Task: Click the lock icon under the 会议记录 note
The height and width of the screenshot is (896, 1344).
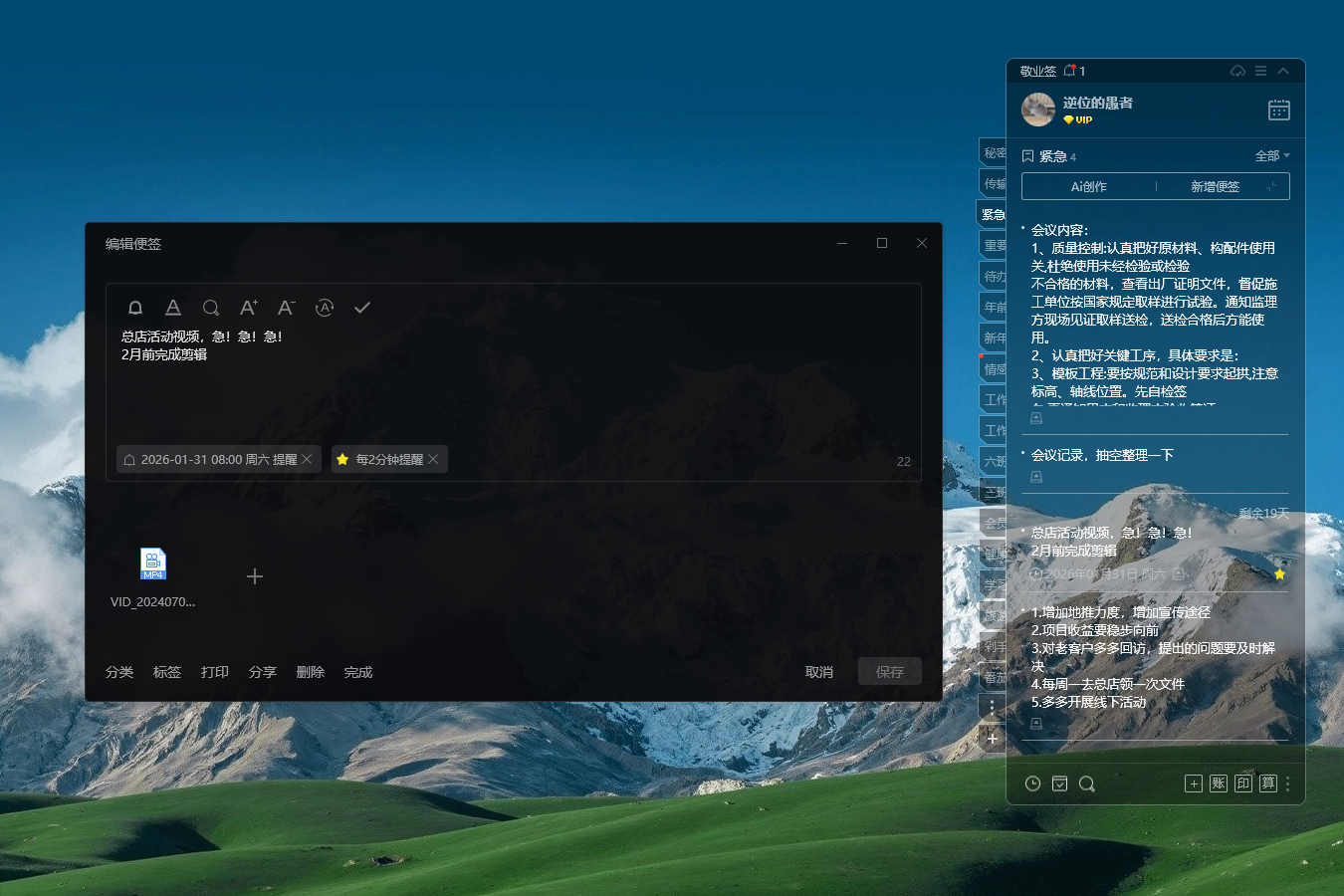Action: pos(1035,477)
